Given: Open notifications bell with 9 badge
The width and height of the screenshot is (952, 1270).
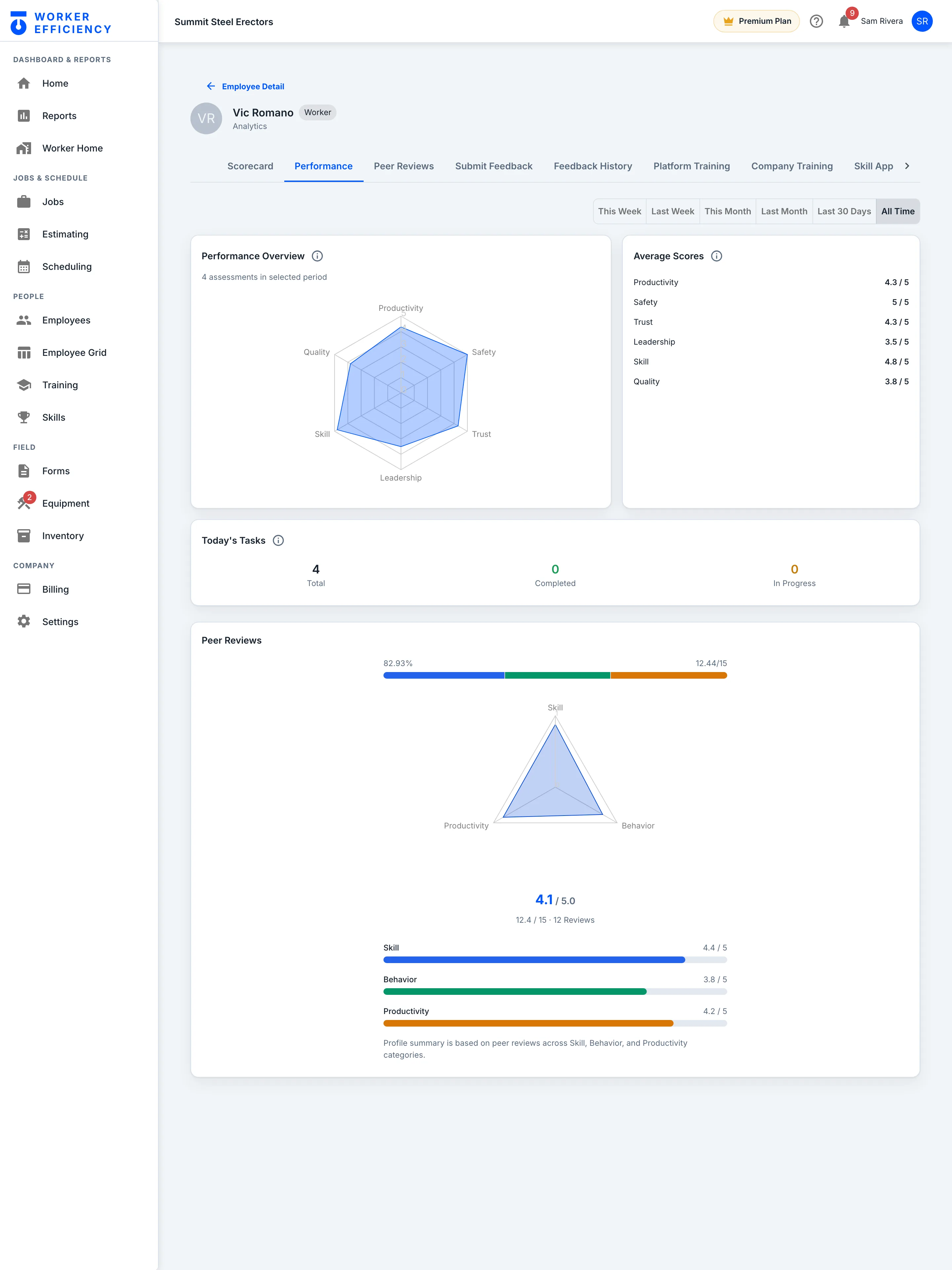Looking at the screenshot, I should [x=844, y=21].
